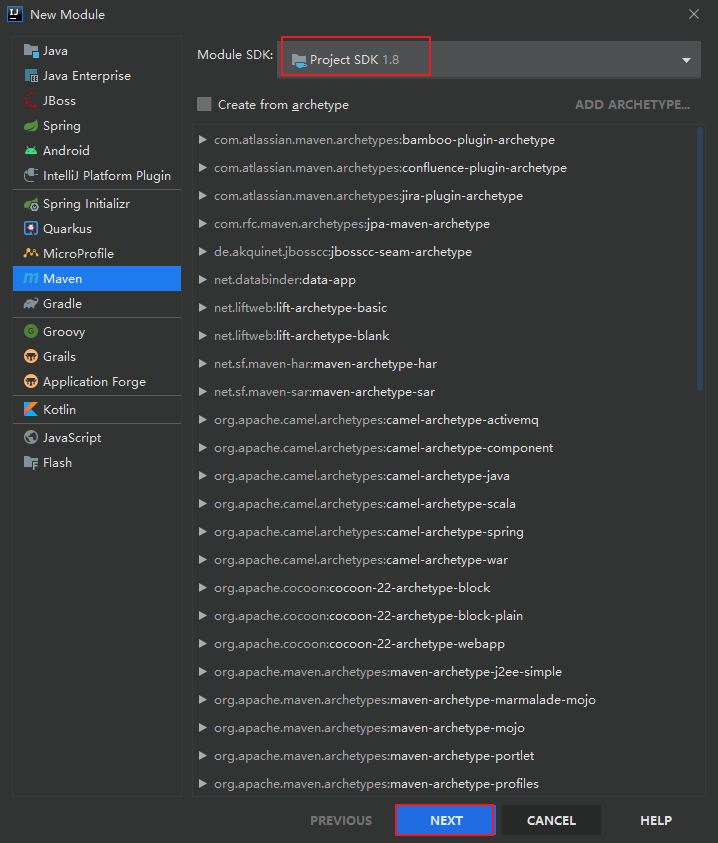Select the Maven module type

point(62,279)
